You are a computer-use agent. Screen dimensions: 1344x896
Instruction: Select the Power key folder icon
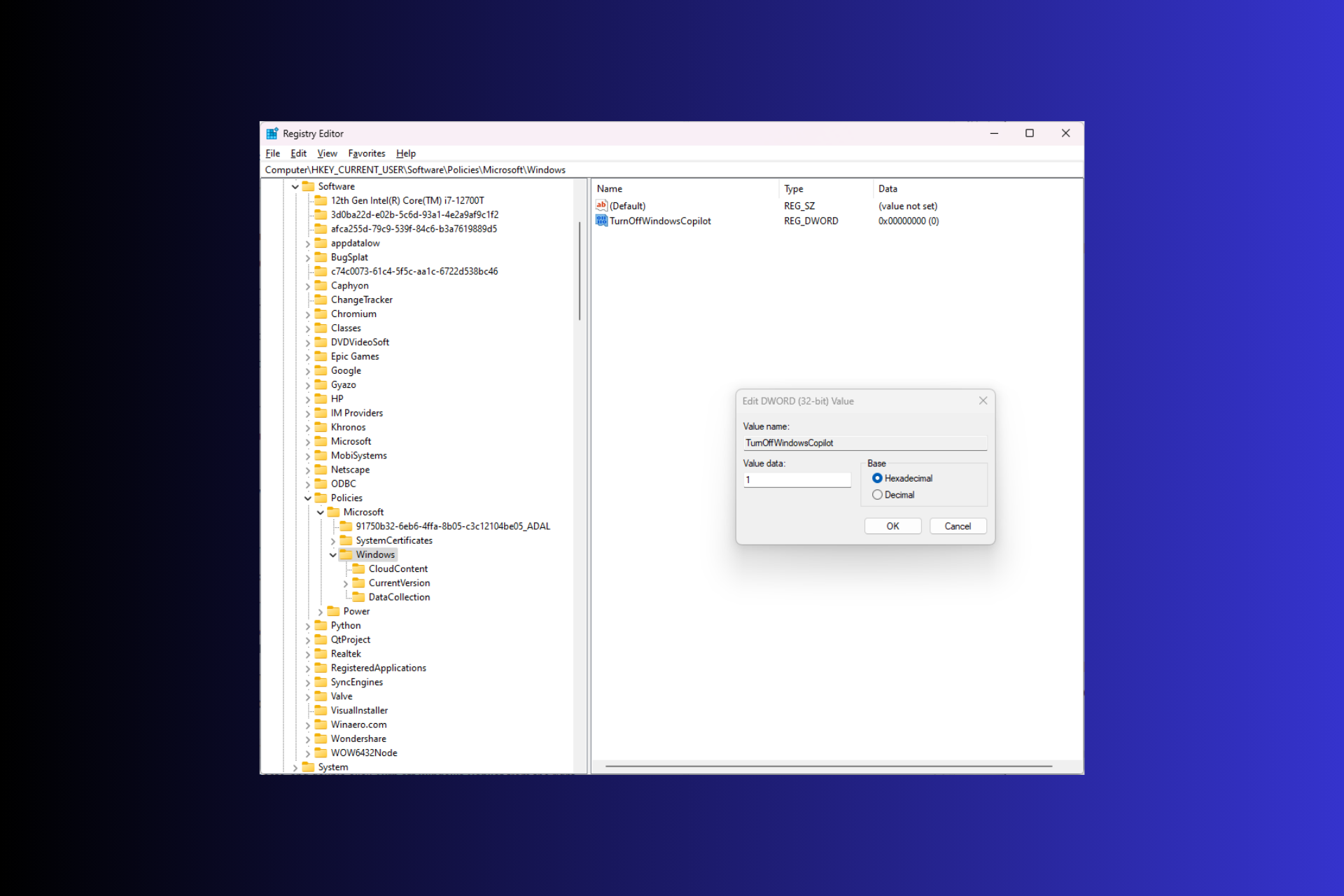click(334, 610)
